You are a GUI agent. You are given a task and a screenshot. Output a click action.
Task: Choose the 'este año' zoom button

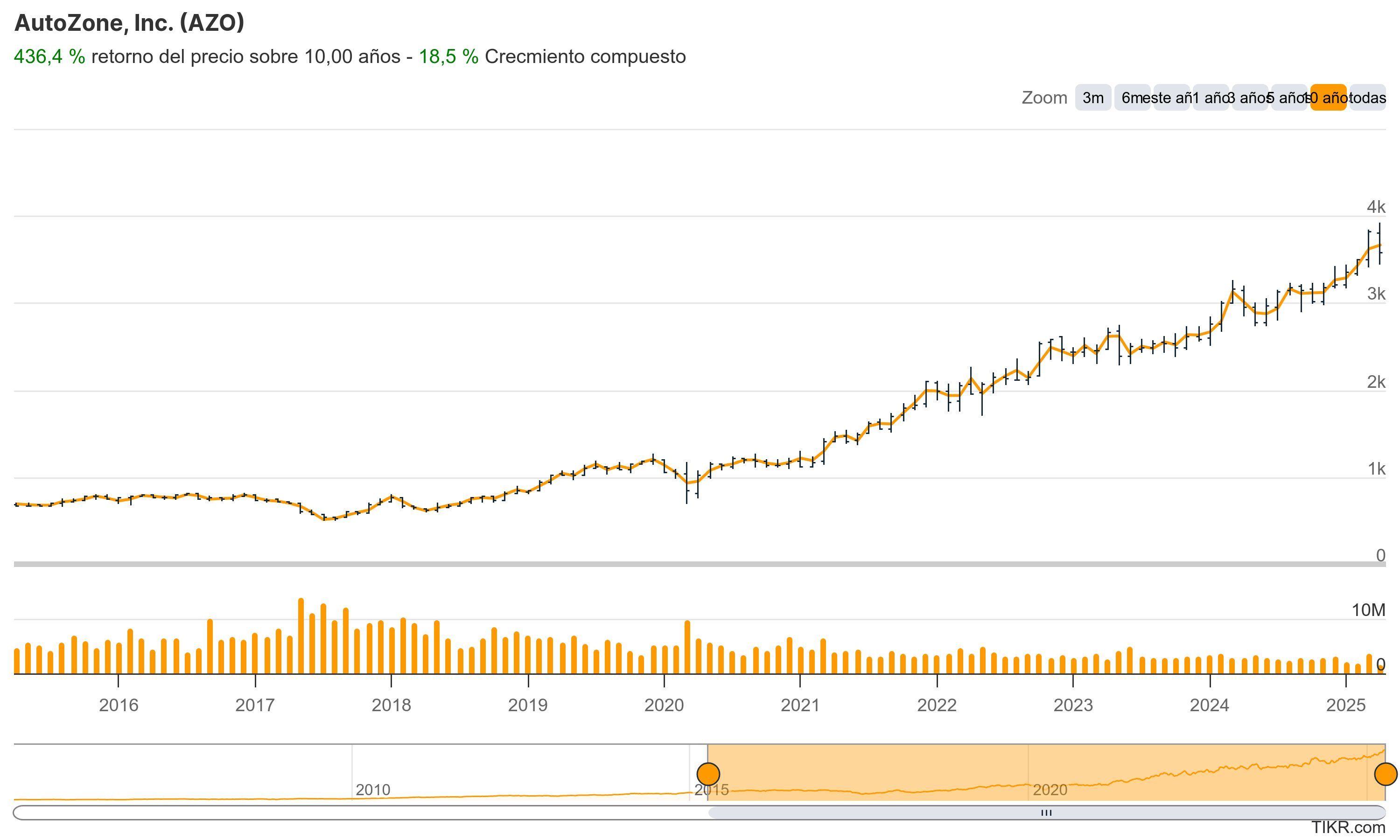(x=1171, y=98)
